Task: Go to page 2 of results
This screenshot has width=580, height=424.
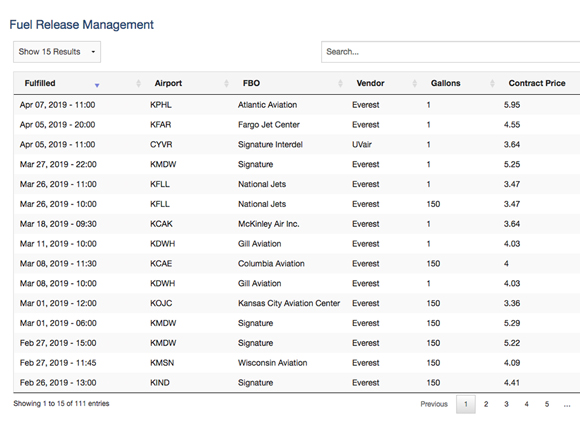Action: coord(486,404)
